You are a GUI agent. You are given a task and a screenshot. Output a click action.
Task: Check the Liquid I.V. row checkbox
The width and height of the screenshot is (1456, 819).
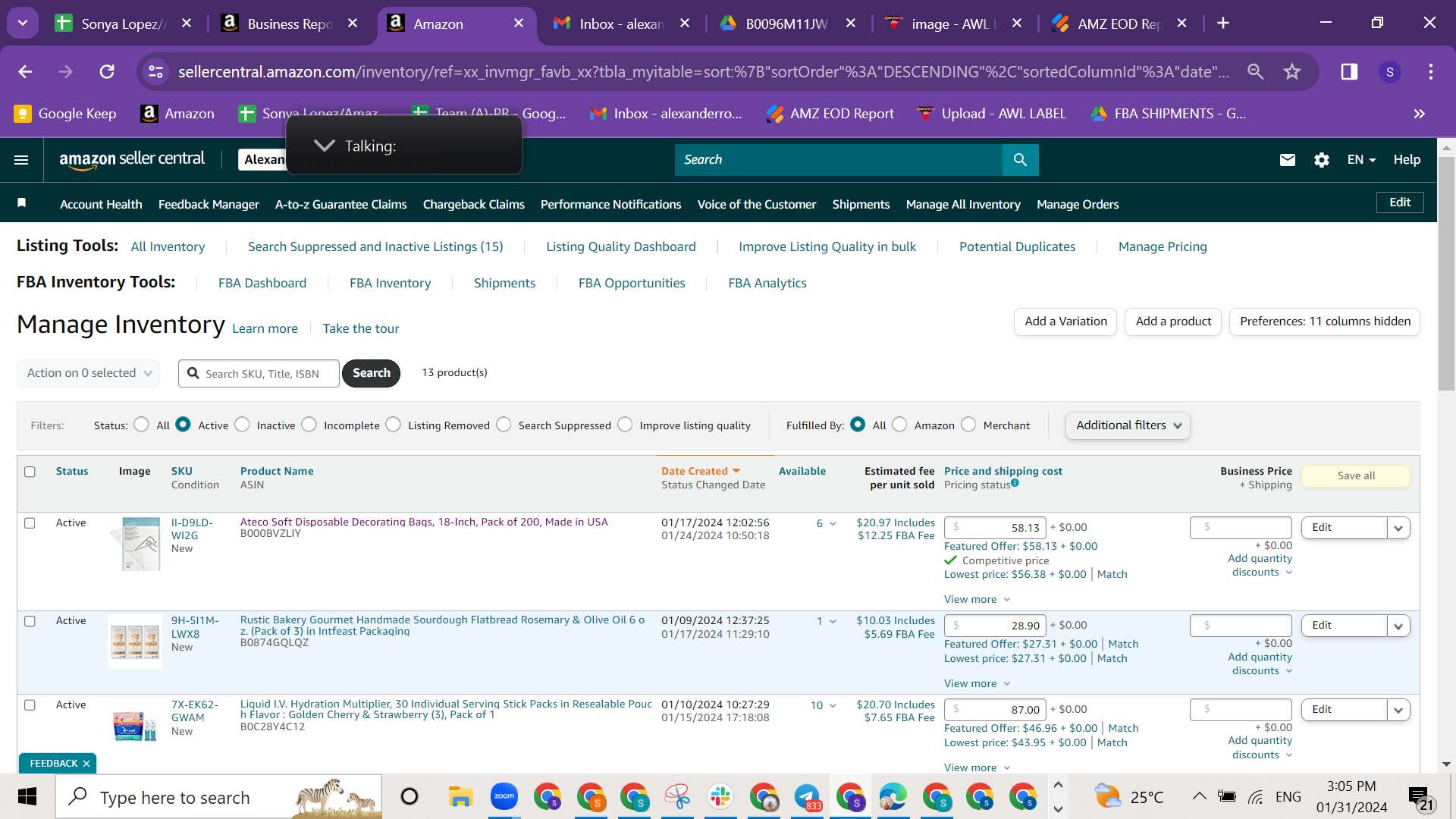(30, 705)
